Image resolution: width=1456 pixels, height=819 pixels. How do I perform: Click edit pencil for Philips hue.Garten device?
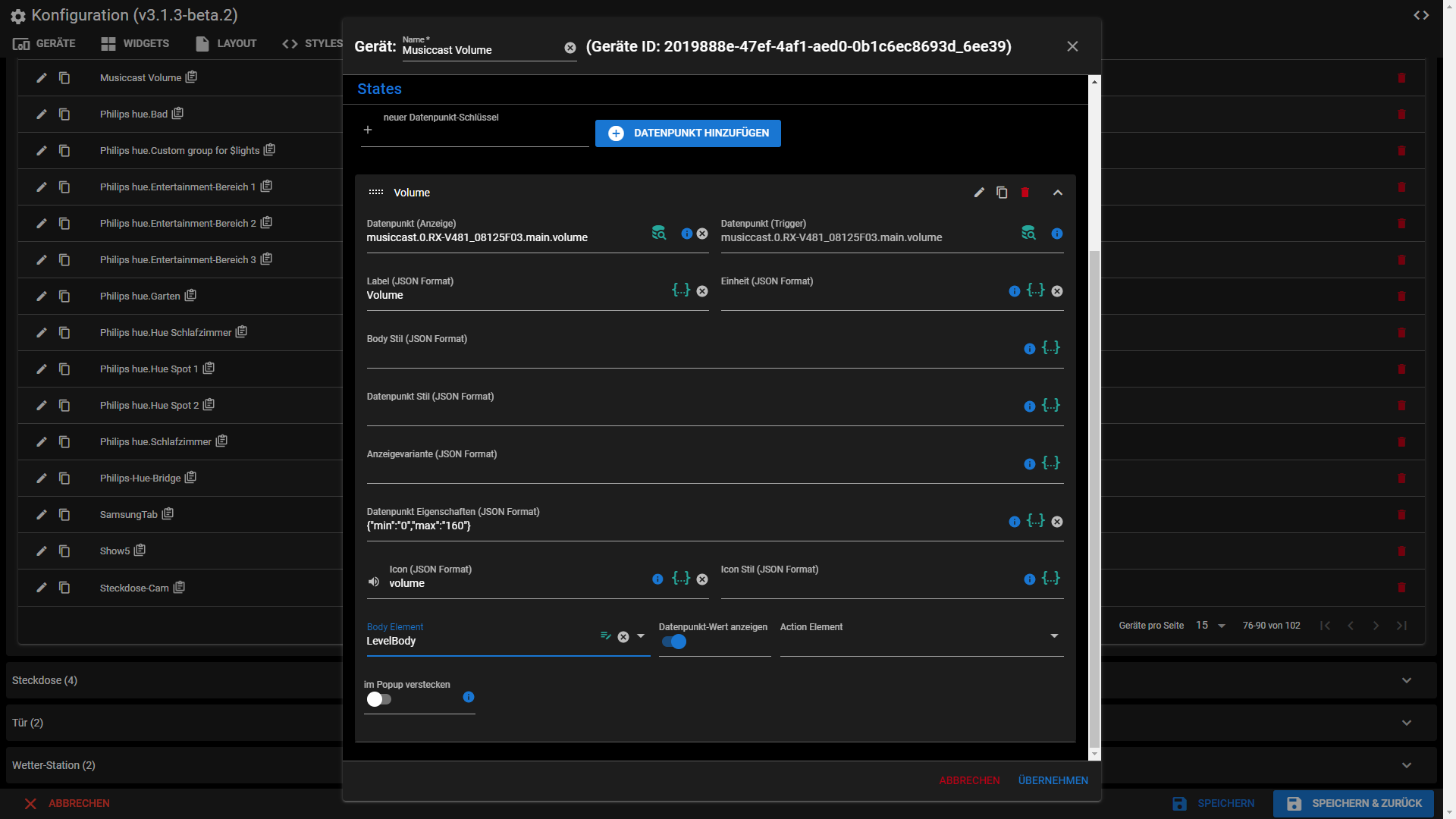point(42,296)
